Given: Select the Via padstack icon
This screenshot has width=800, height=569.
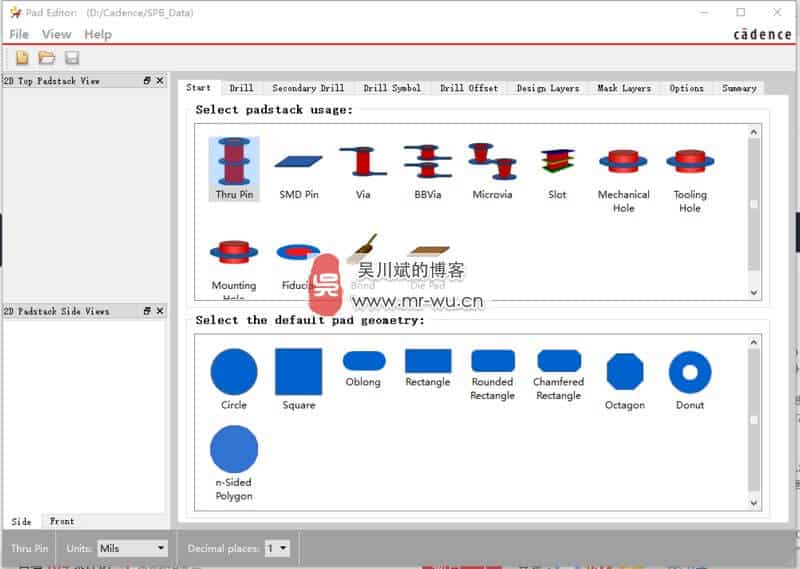Looking at the screenshot, I should [363, 161].
